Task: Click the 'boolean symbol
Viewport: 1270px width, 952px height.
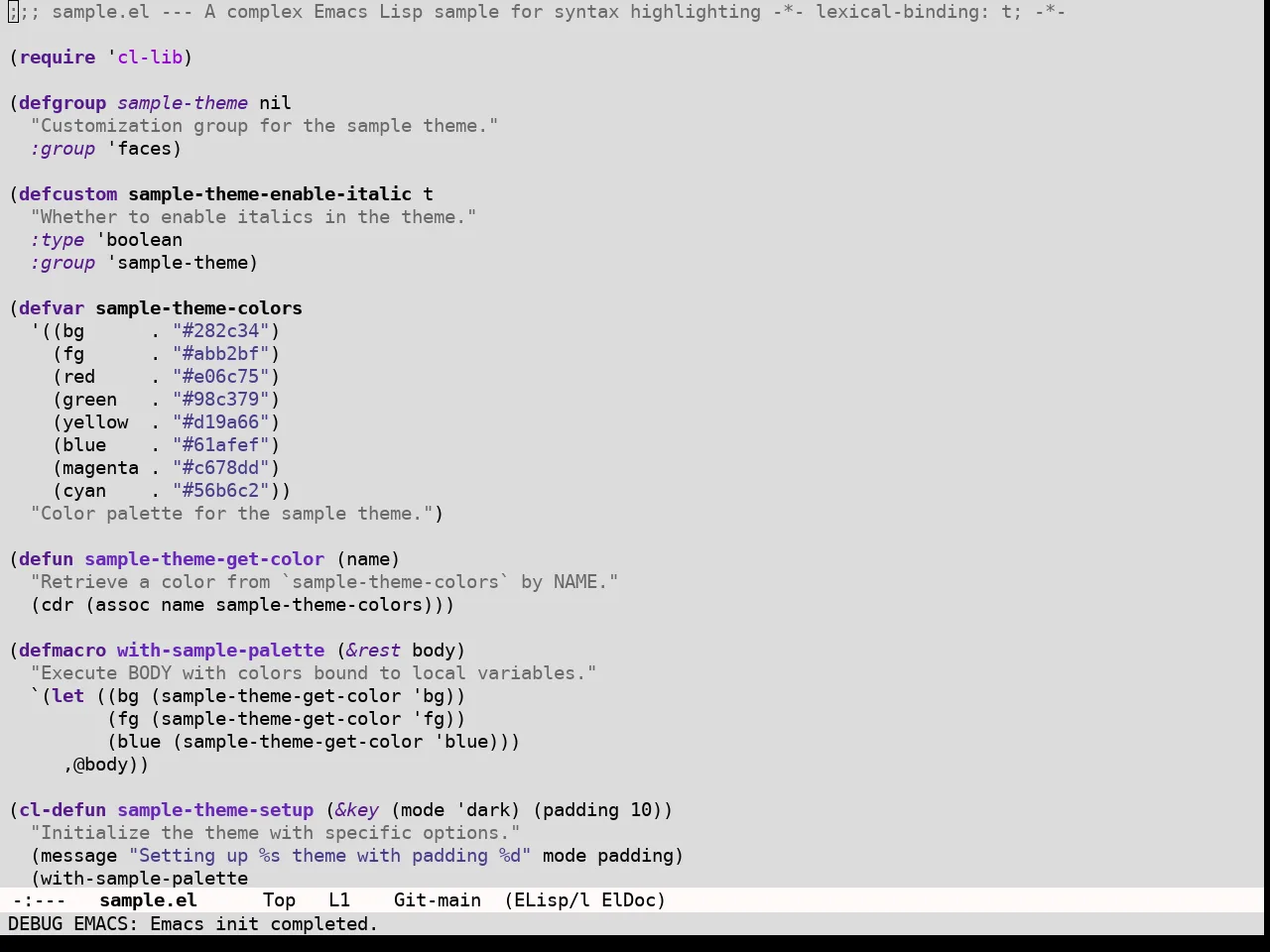Action: coord(139,240)
